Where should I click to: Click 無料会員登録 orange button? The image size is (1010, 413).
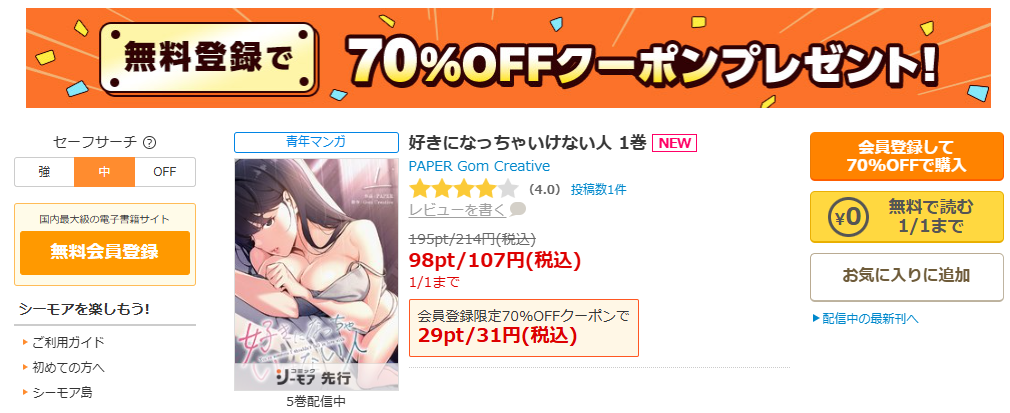pyautogui.click(x=105, y=252)
